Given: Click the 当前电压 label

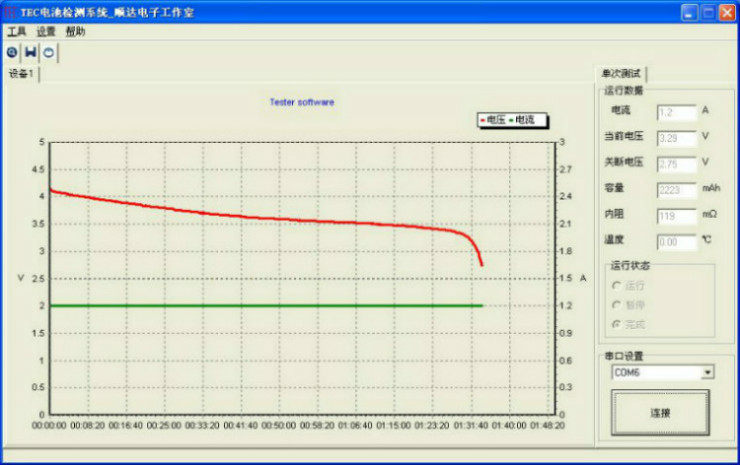Looking at the screenshot, I should point(624,136).
